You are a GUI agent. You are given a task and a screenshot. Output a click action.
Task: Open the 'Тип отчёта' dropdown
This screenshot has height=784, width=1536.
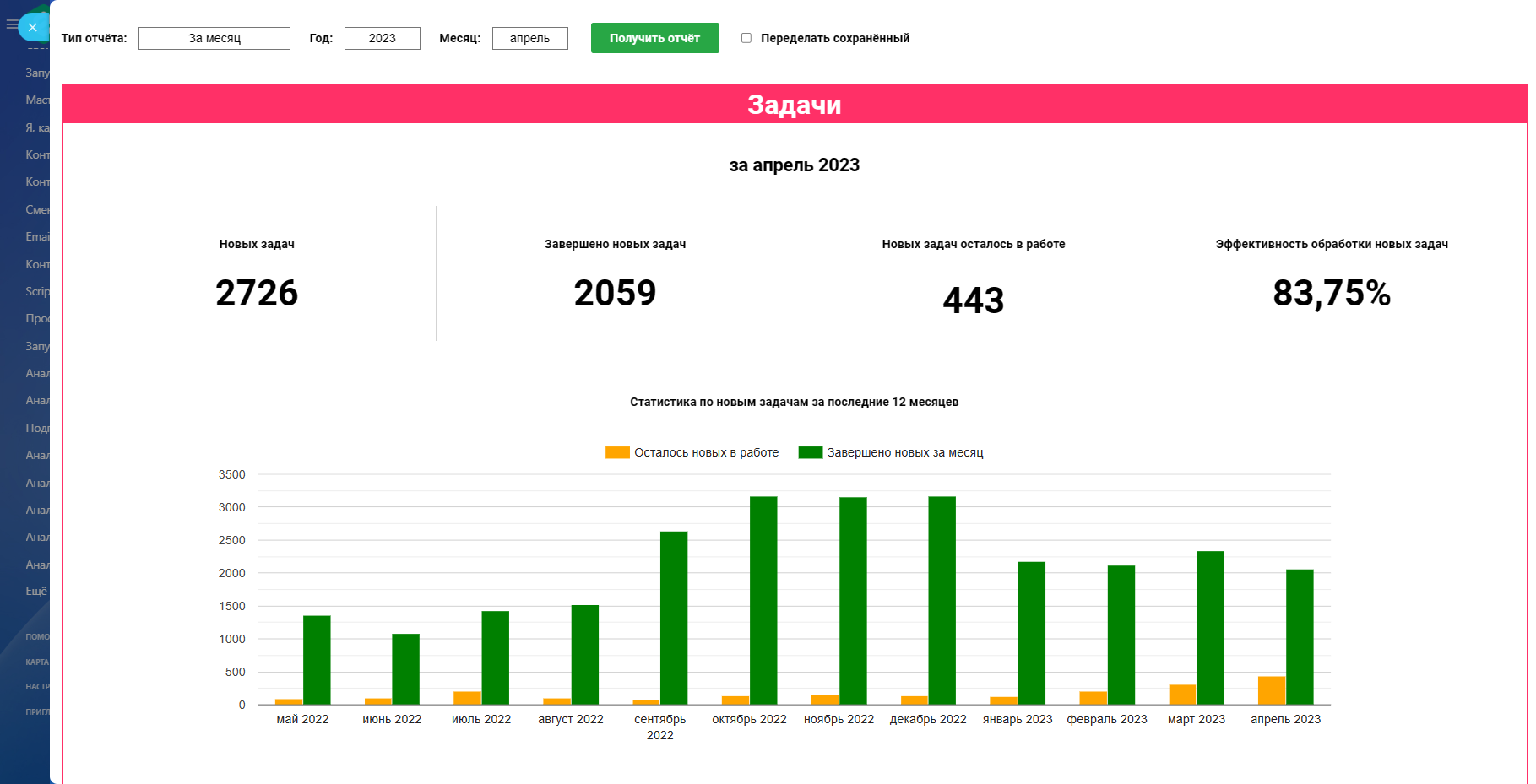click(x=214, y=38)
